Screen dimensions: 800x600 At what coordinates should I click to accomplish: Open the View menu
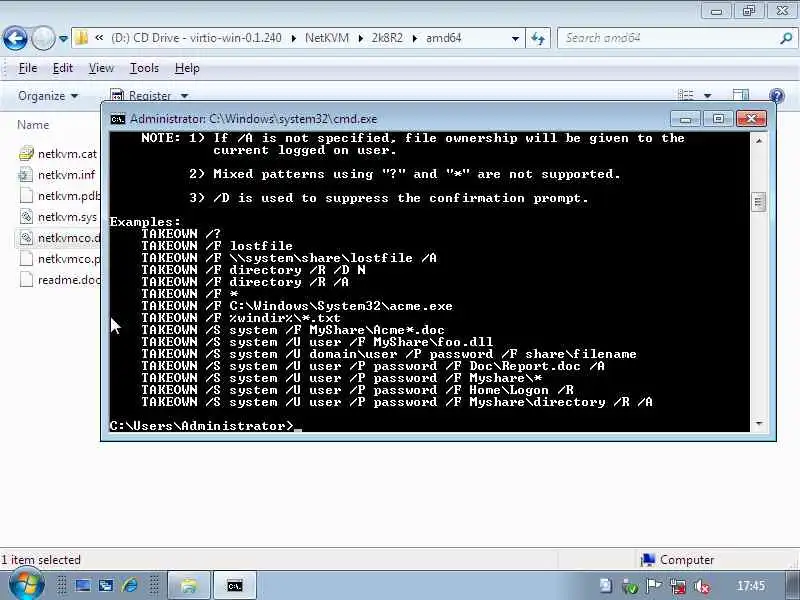click(x=101, y=68)
